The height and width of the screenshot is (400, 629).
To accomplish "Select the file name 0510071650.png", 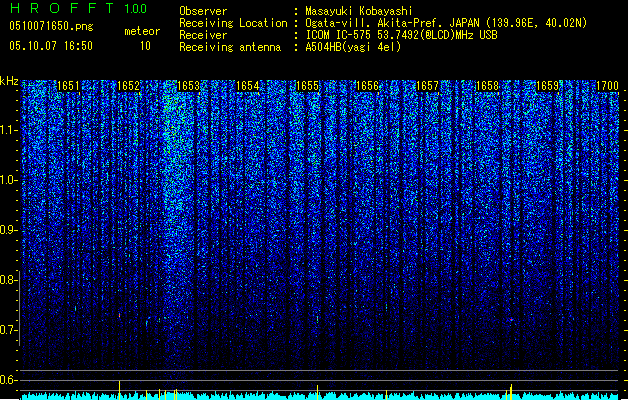I will [x=51, y=26].
